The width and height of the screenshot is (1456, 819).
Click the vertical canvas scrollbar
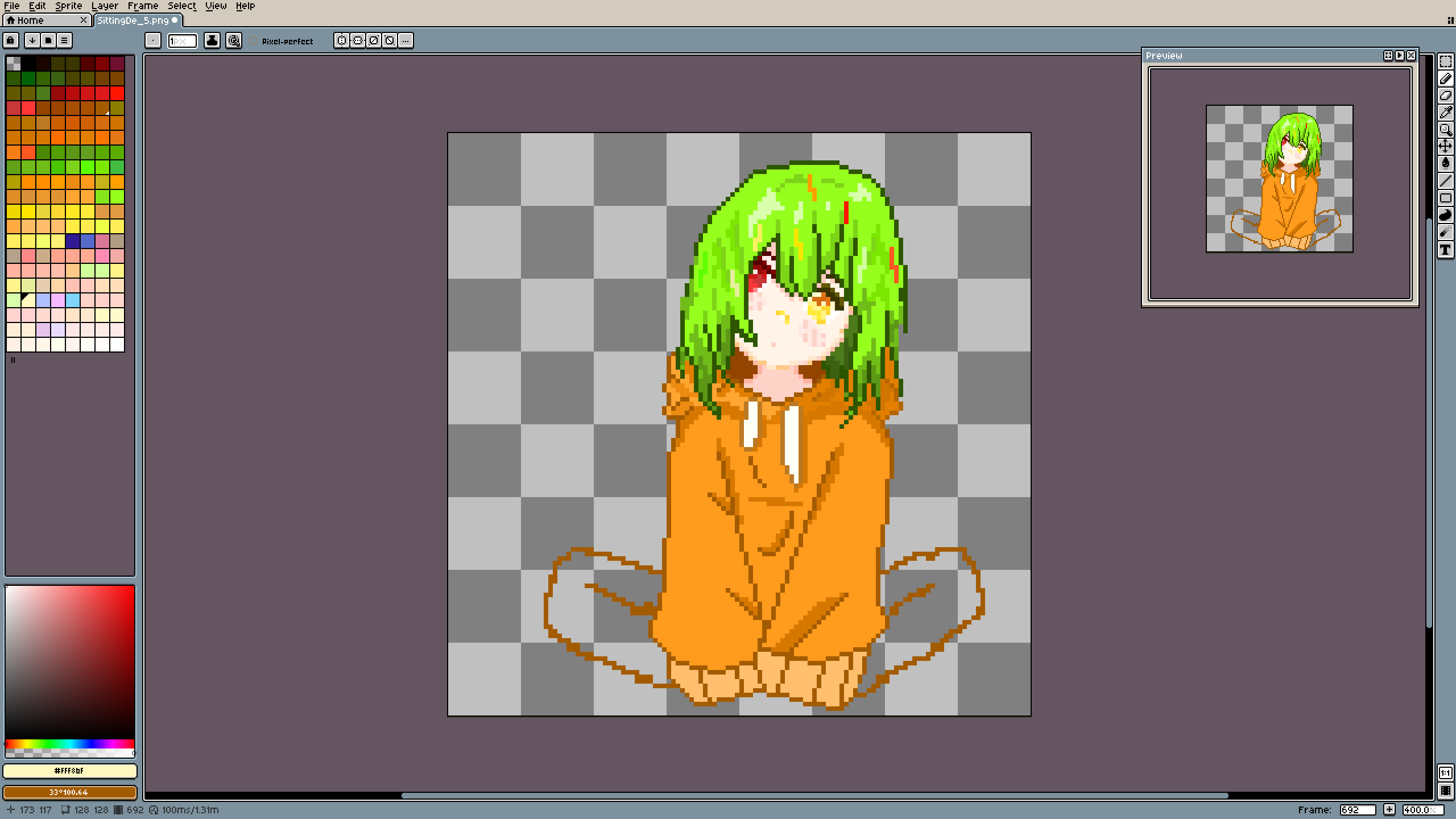point(1429,422)
